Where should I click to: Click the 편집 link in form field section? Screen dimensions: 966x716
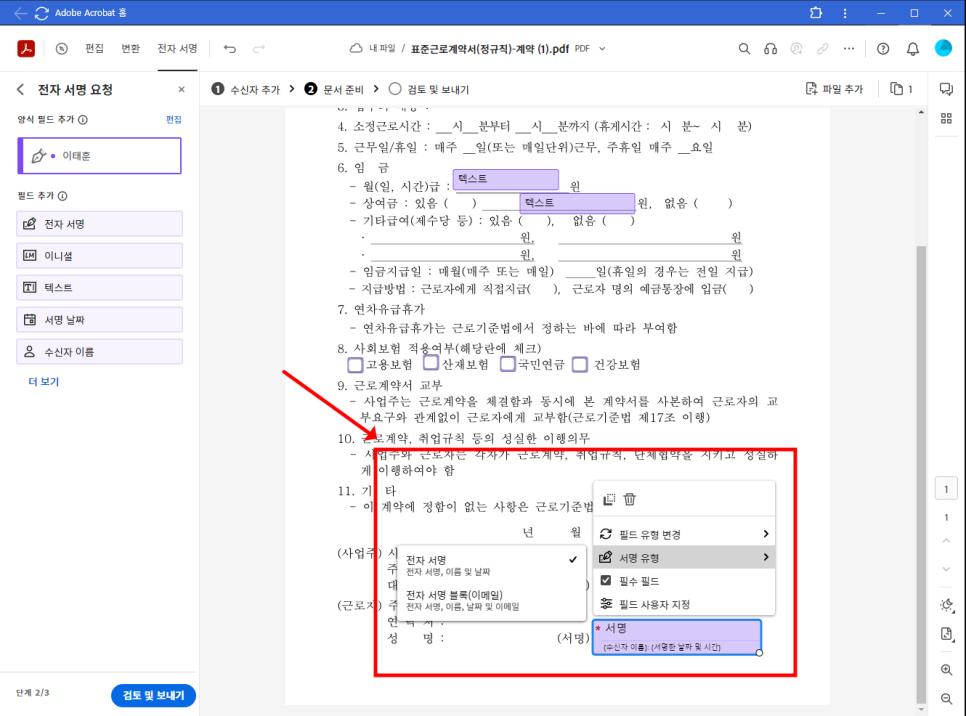(x=174, y=120)
